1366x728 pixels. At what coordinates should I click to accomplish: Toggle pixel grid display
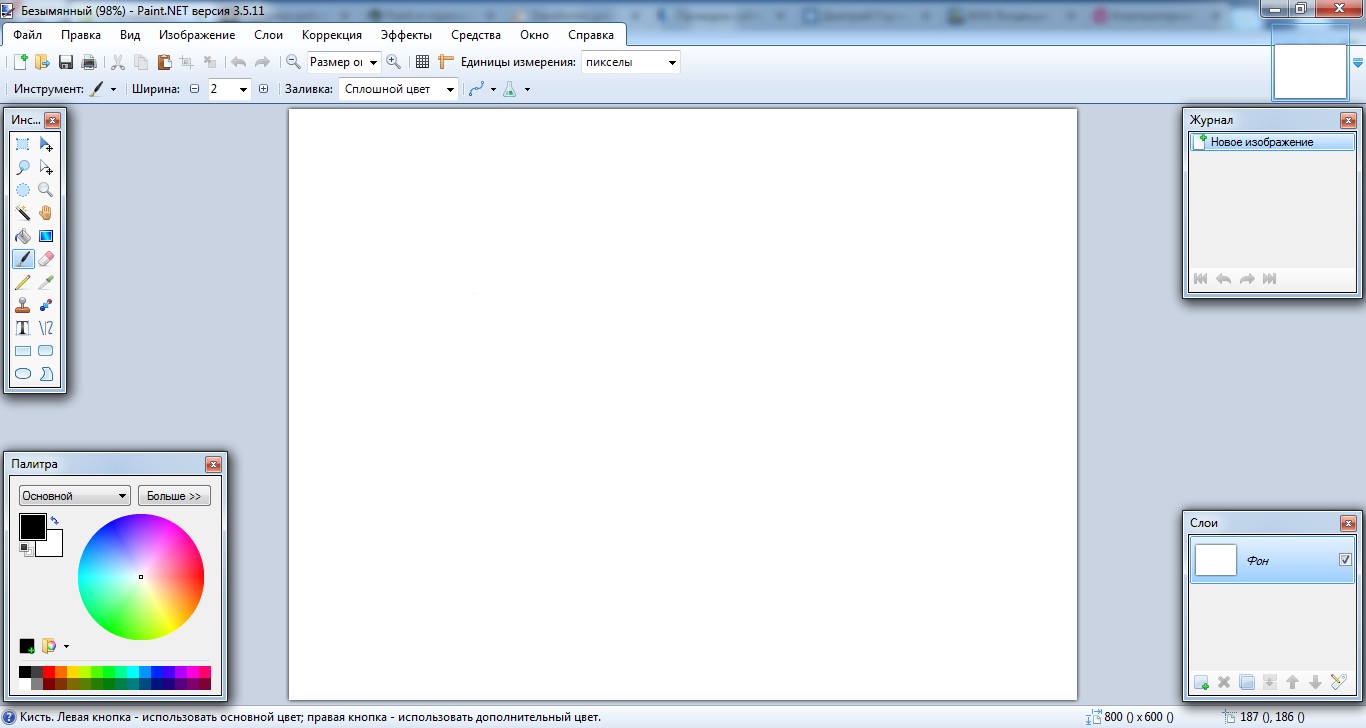[x=422, y=62]
